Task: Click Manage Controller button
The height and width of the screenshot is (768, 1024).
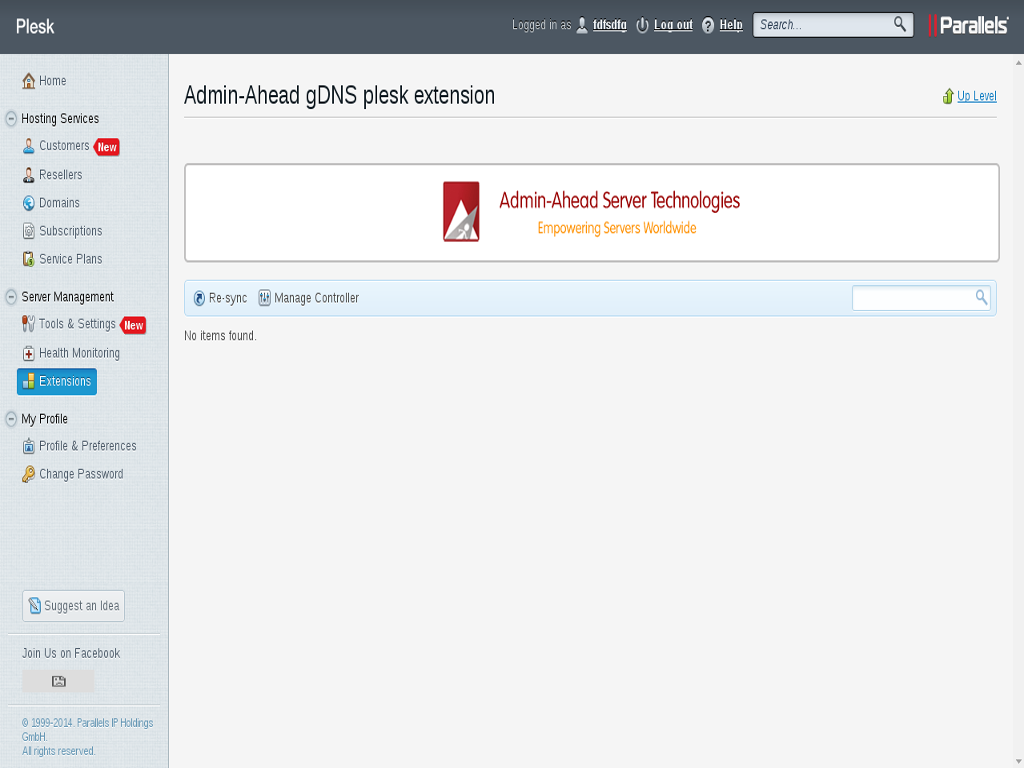Action: click(308, 298)
